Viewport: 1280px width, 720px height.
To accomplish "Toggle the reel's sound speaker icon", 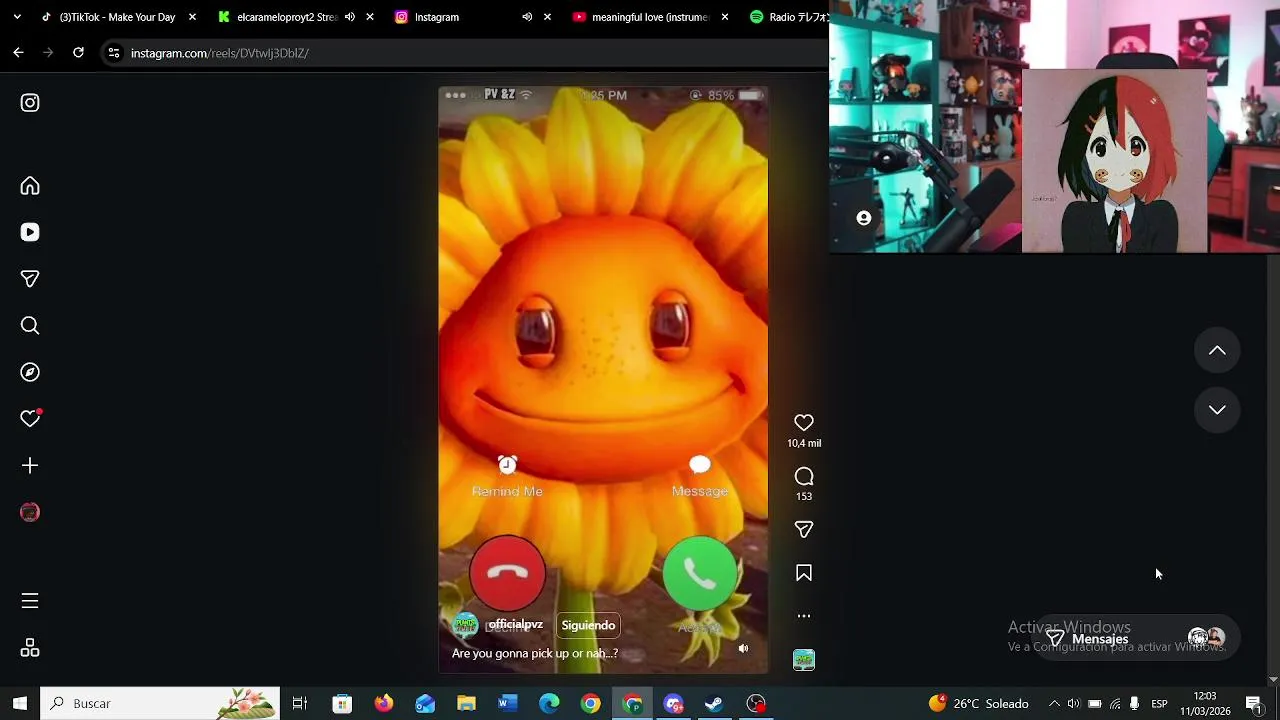I will (x=743, y=649).
